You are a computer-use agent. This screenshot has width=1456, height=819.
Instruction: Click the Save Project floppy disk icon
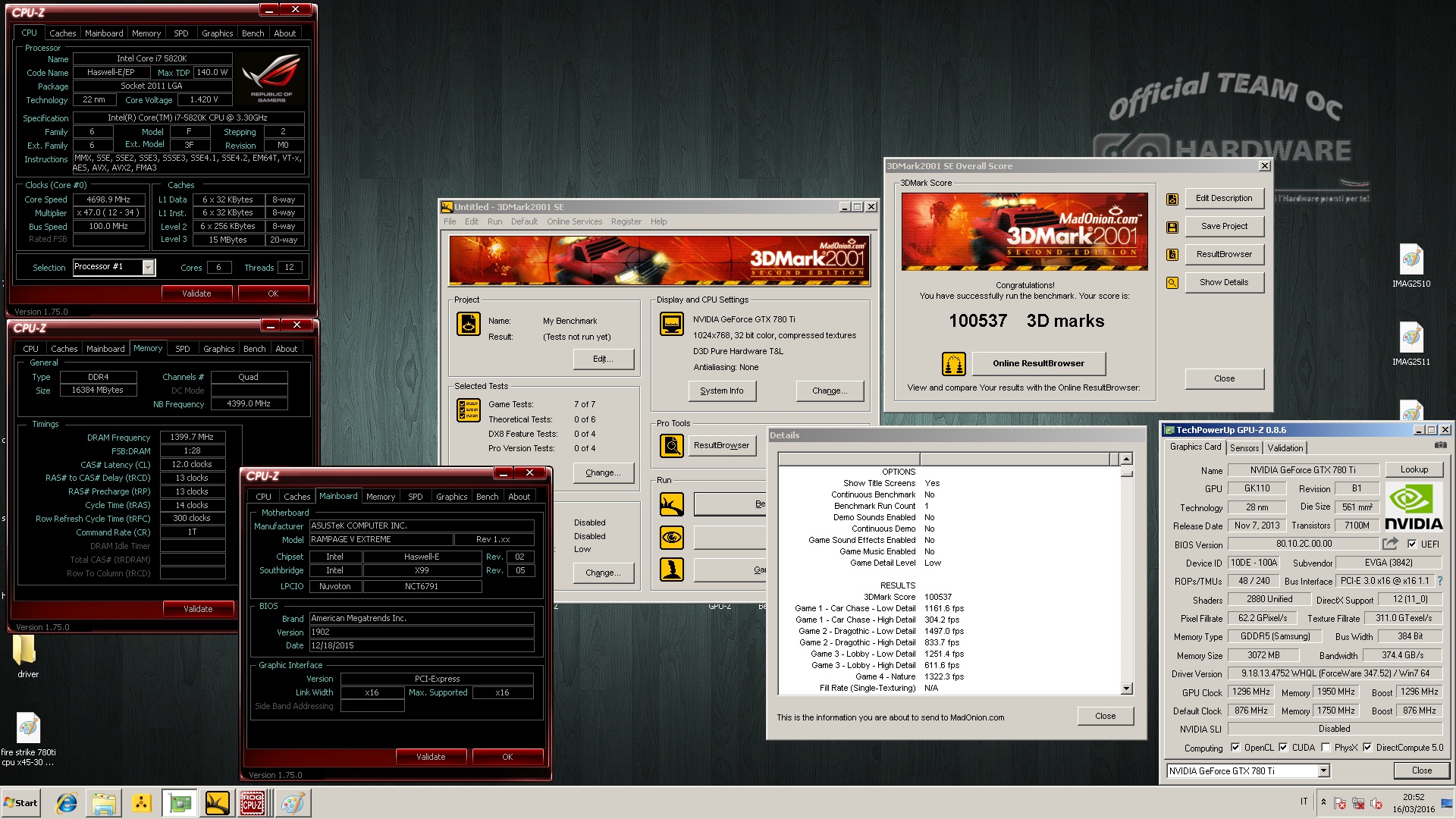pos(1172,227)
